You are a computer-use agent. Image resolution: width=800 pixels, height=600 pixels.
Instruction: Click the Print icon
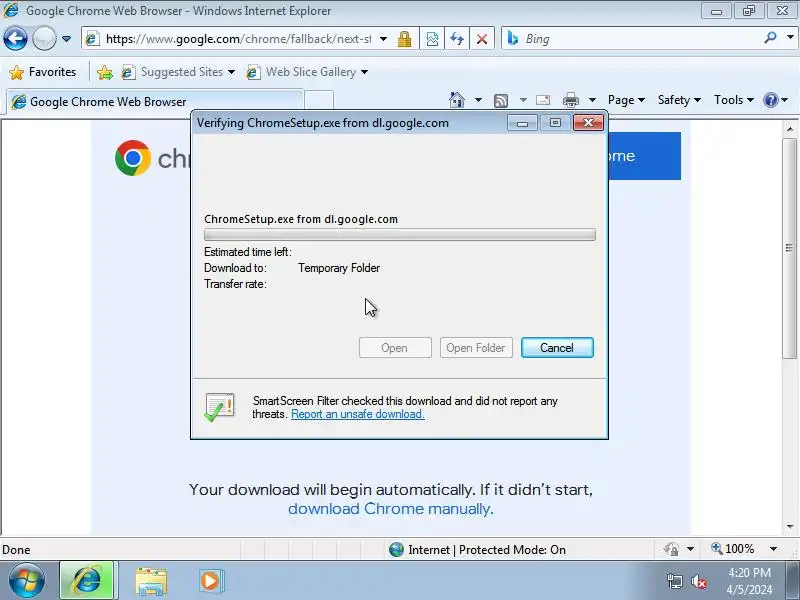pos(570,100)
